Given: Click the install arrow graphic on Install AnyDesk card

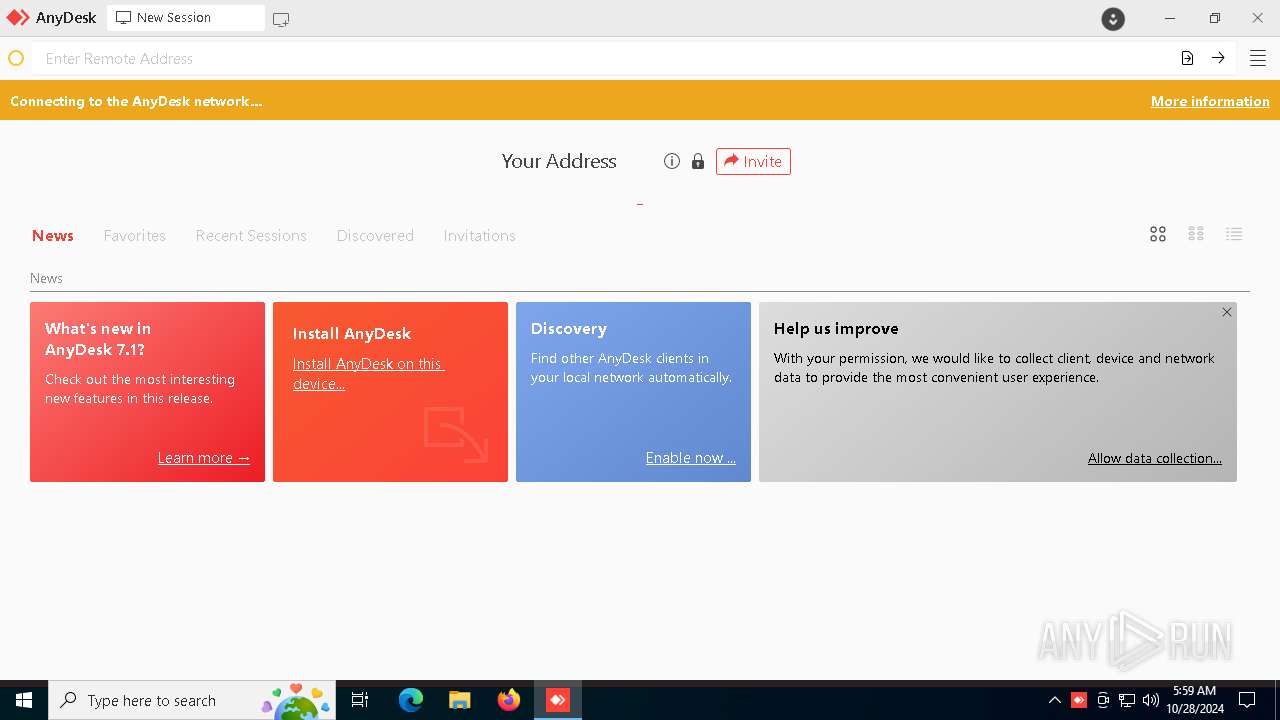Looking at the screenshot, I should (456, 434).
